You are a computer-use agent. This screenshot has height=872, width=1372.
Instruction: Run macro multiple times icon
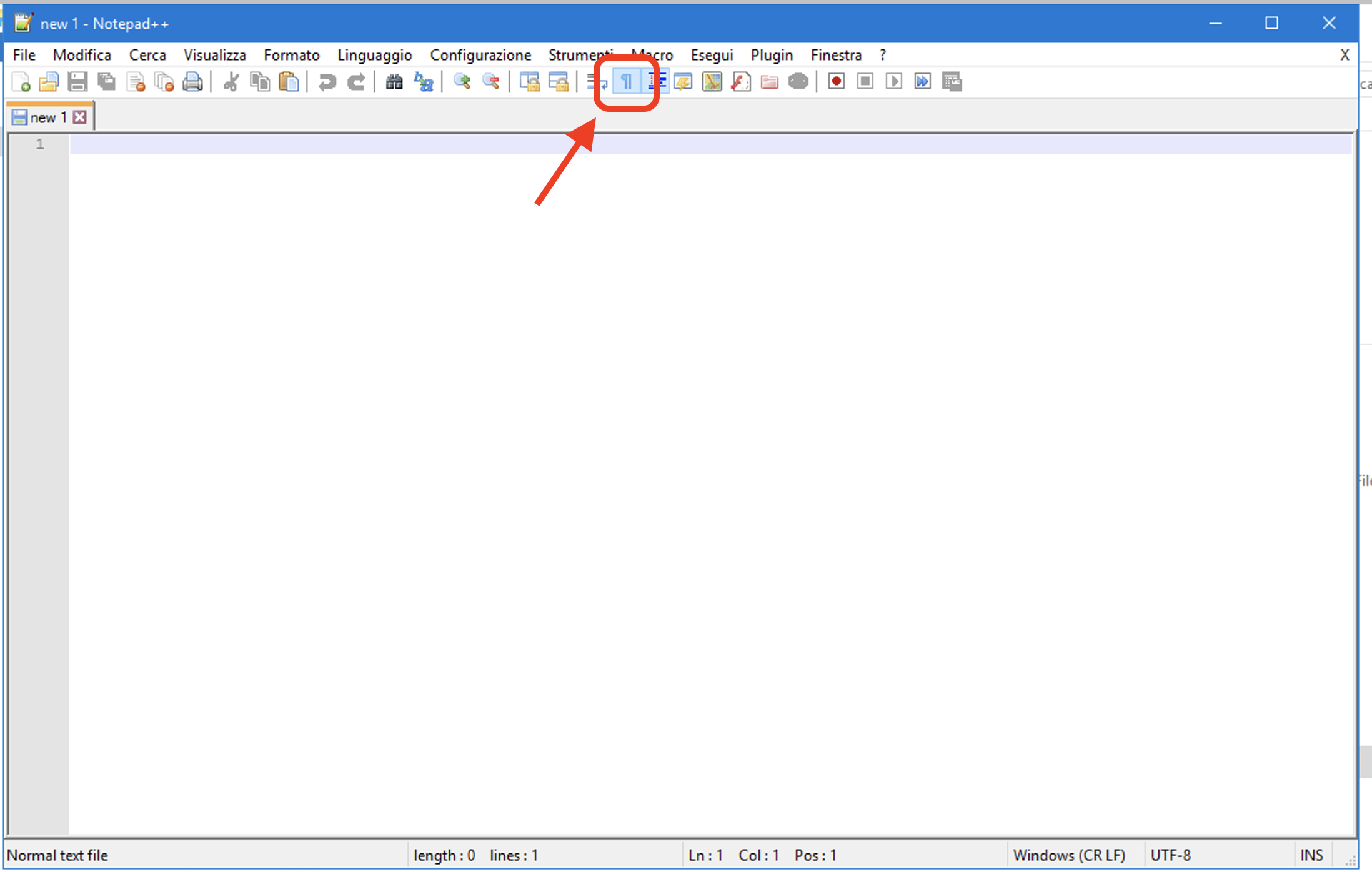pos(923,82)
